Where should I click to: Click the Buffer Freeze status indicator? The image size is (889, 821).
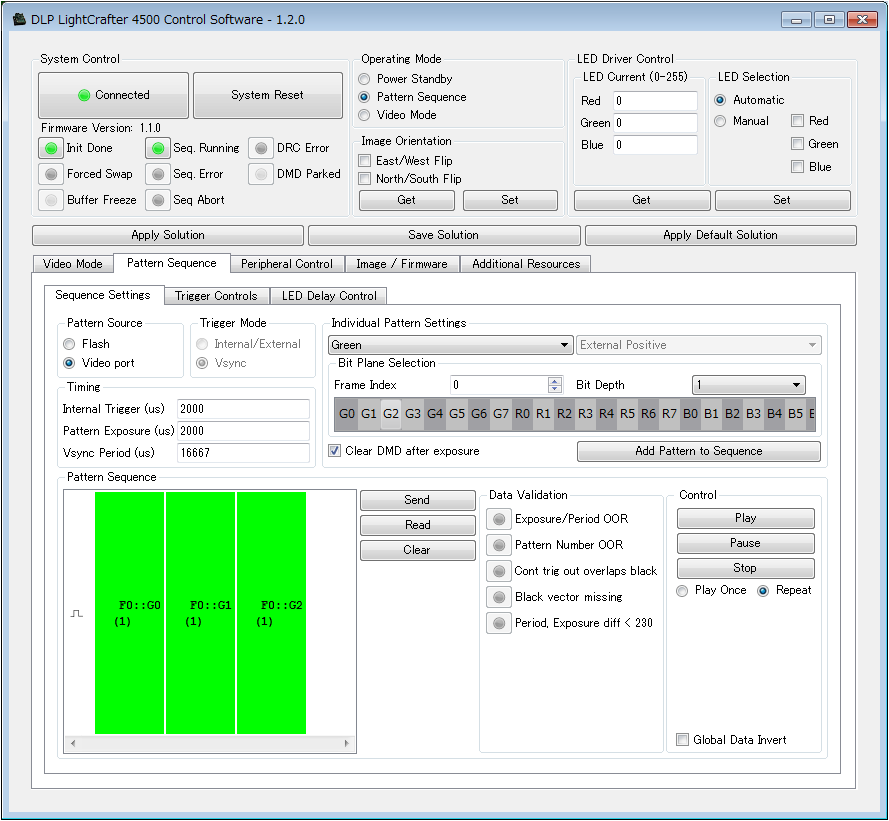coord(50,200)
